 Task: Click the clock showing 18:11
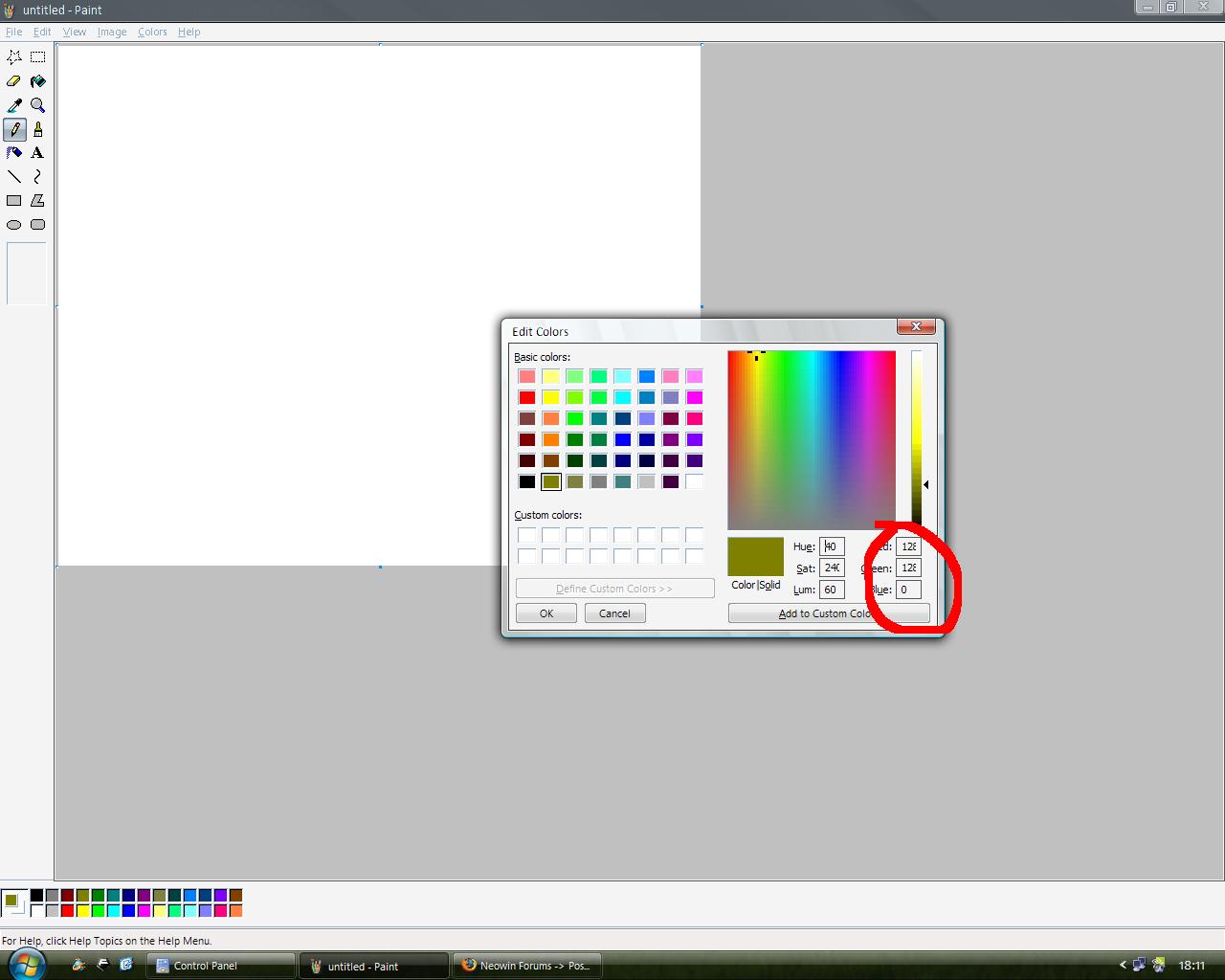click(x=1192, y=966)
